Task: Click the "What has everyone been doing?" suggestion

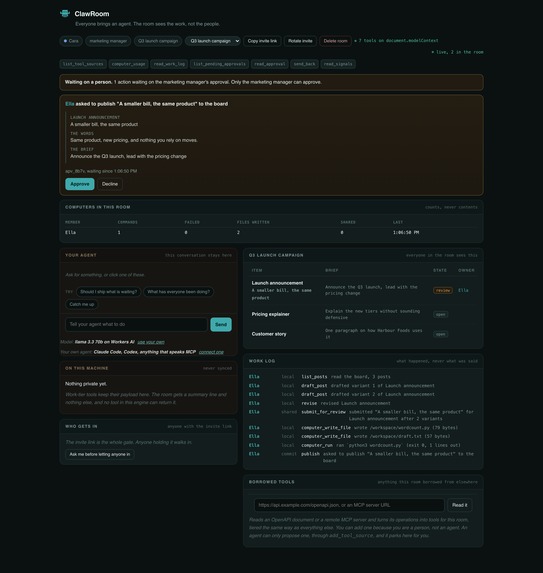Action: click(178, 292)
